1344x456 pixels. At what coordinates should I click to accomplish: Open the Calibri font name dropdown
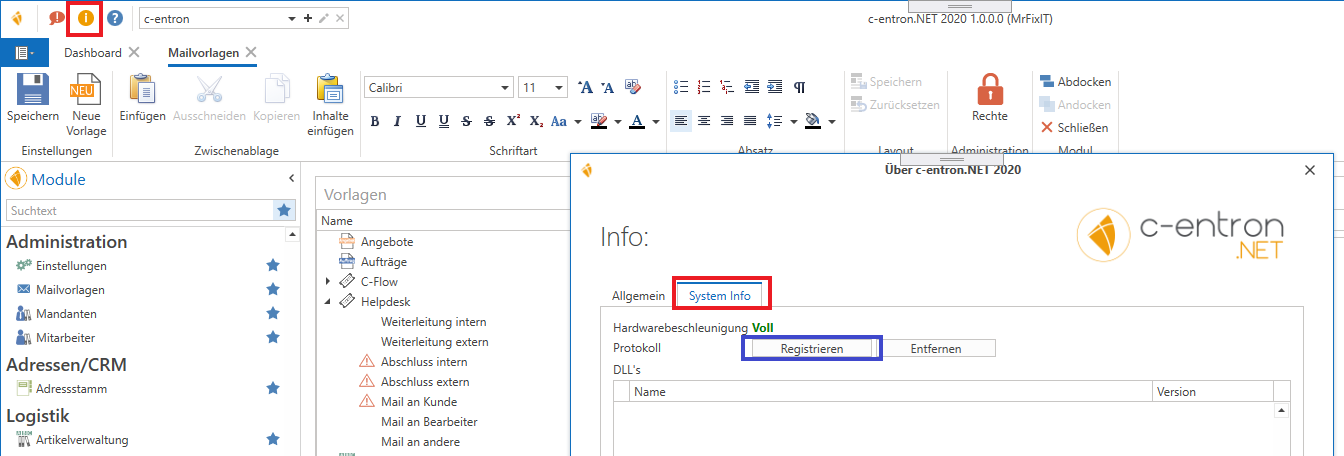click(x=506, y=88)
